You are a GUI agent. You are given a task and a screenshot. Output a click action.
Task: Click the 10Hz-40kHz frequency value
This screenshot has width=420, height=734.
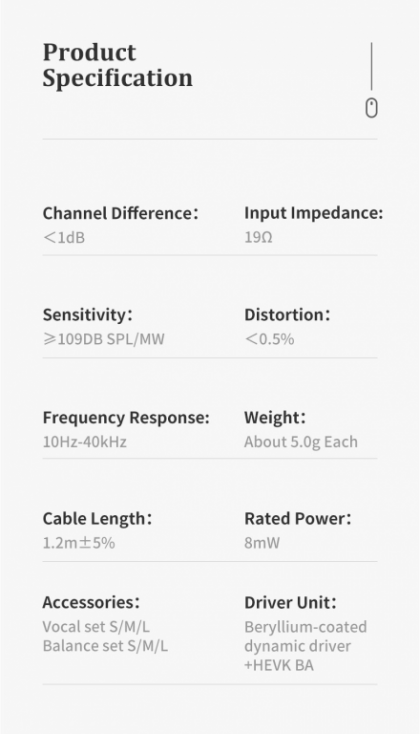pos(85,442)
